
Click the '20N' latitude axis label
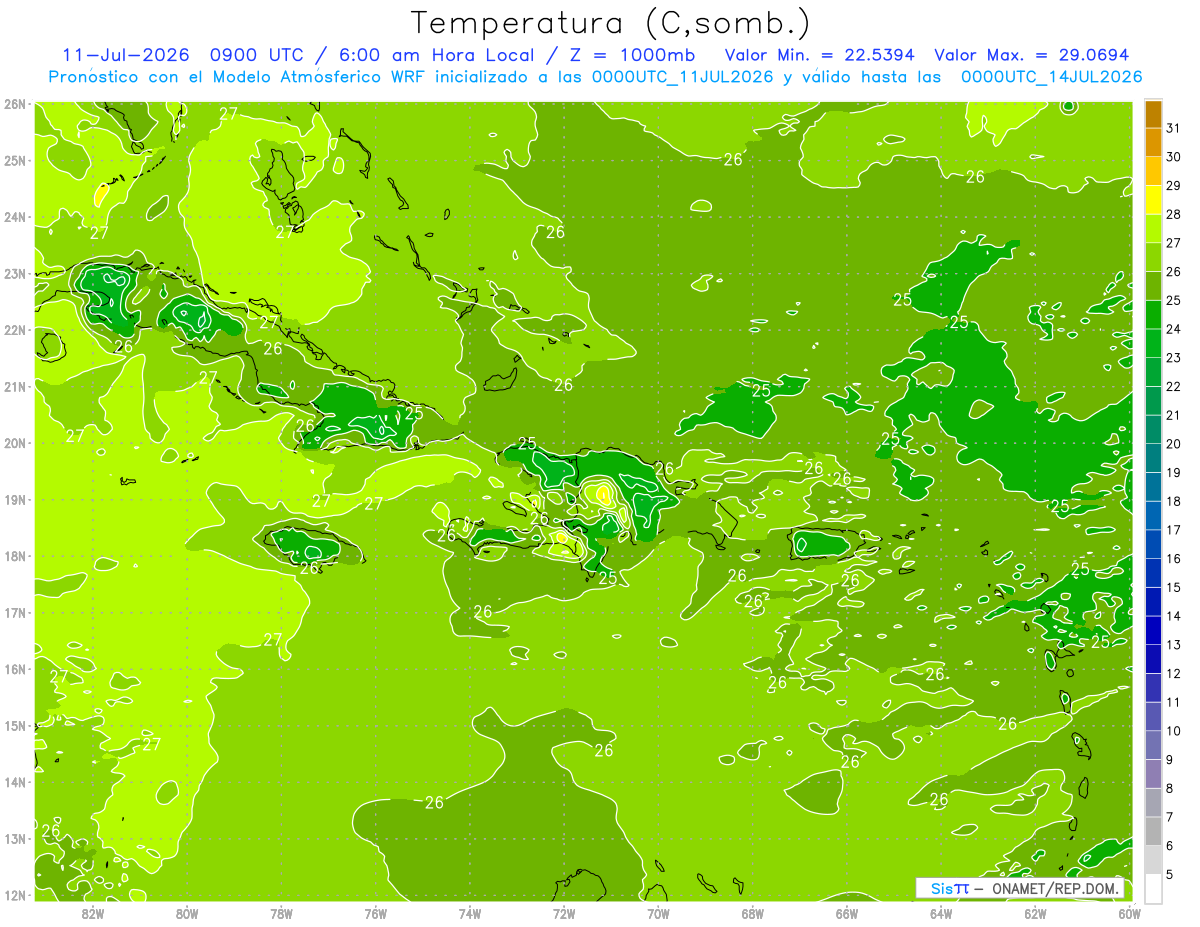pyautogui.click(x=15, y=443)
